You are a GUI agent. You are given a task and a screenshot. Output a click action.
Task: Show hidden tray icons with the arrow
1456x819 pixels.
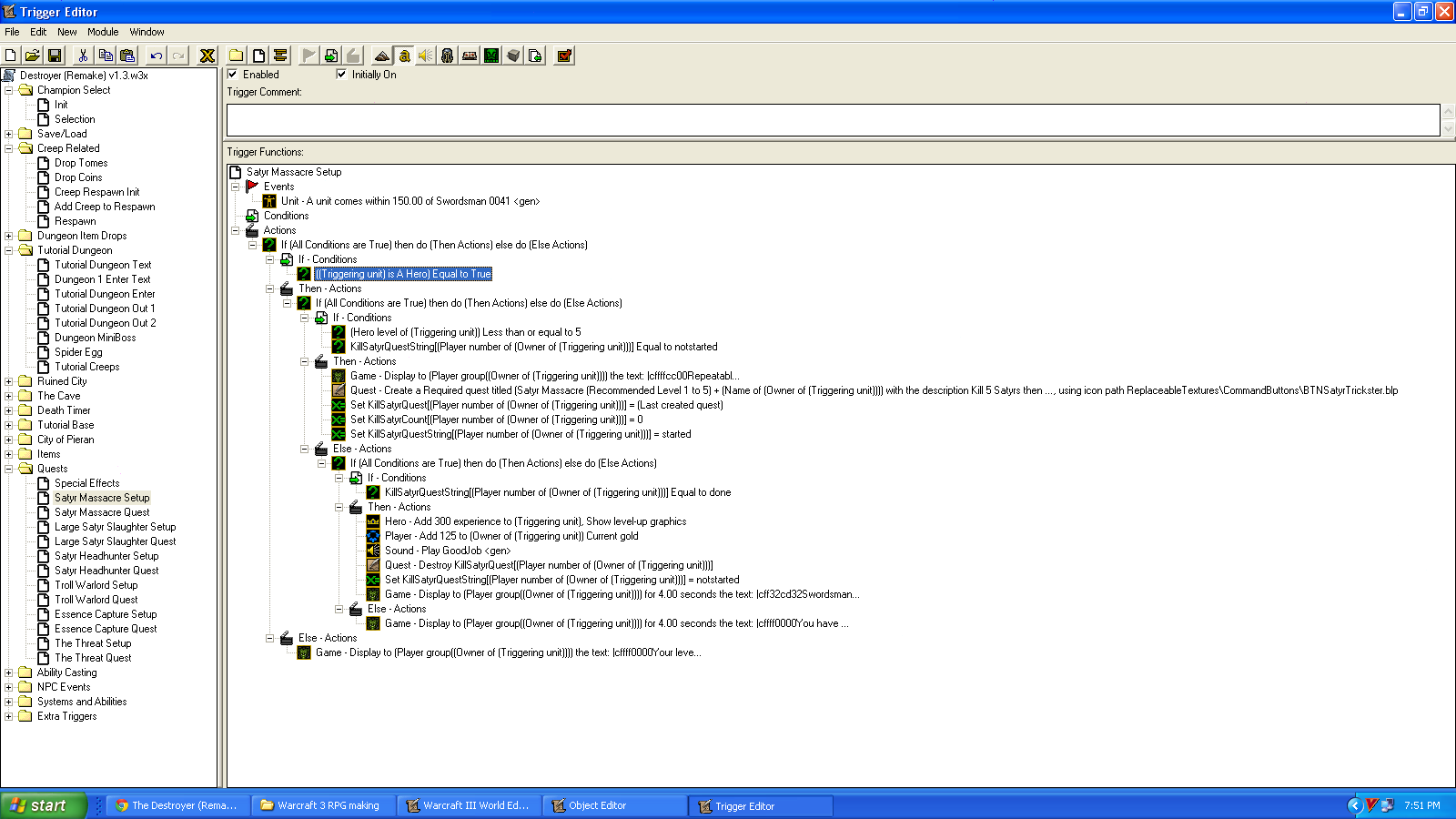[1355, 805]
